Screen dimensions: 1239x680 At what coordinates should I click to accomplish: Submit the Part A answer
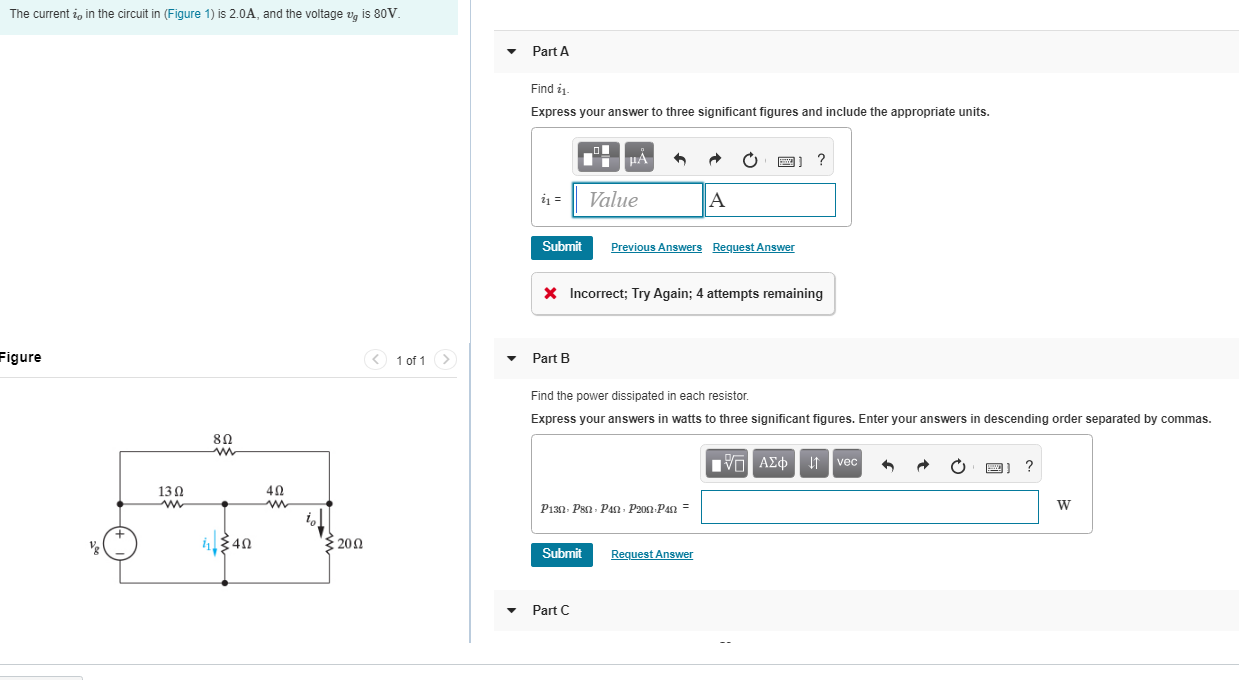click(x=562, y=247)
